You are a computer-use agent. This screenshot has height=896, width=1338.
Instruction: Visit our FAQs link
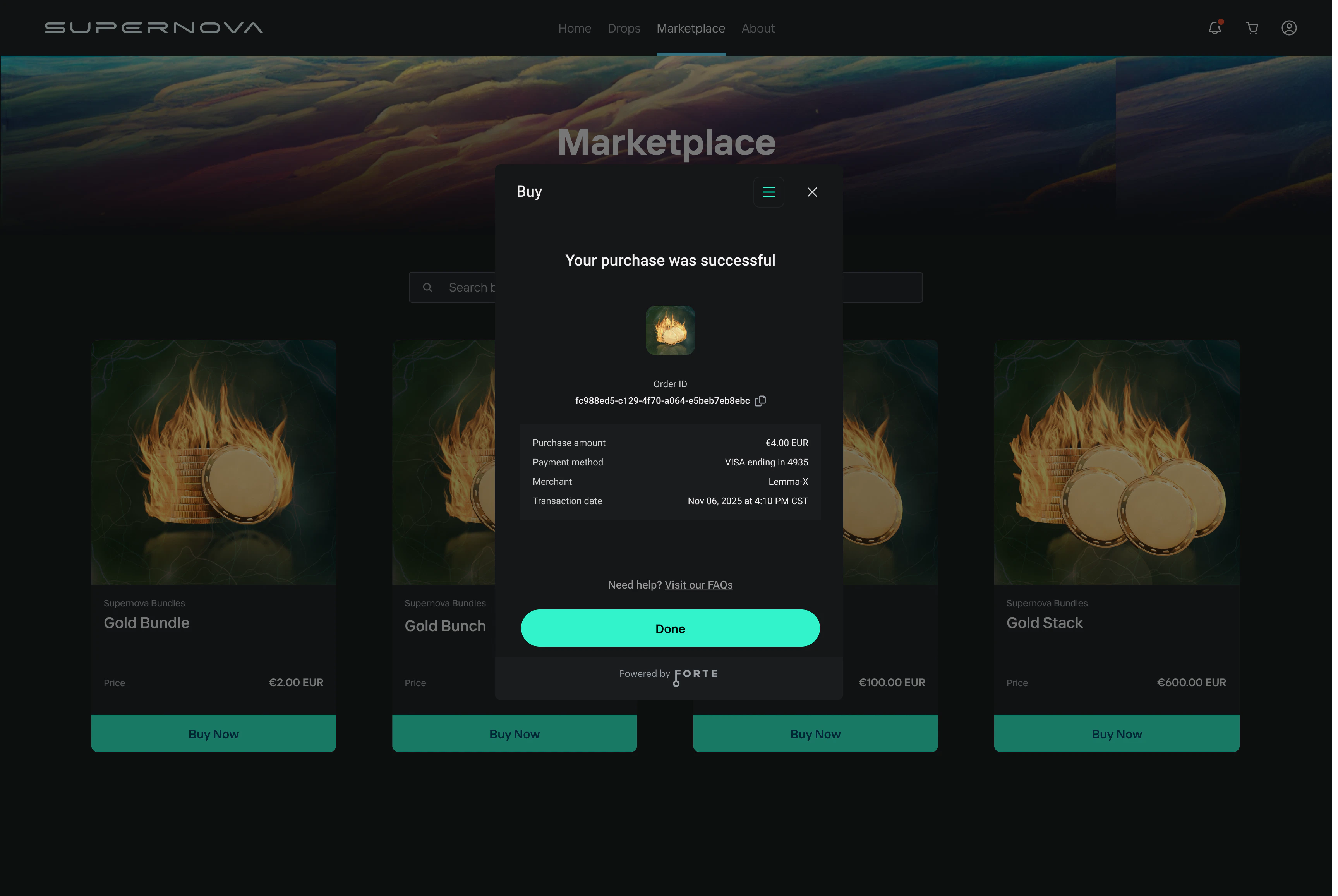(698, 585)
